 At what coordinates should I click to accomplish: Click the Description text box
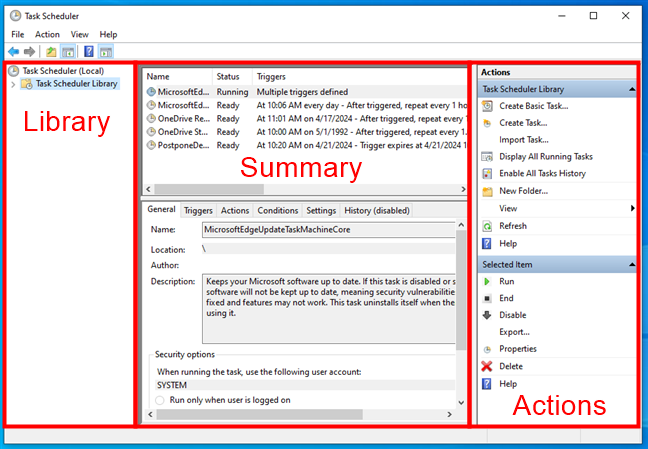pos(329,308)
